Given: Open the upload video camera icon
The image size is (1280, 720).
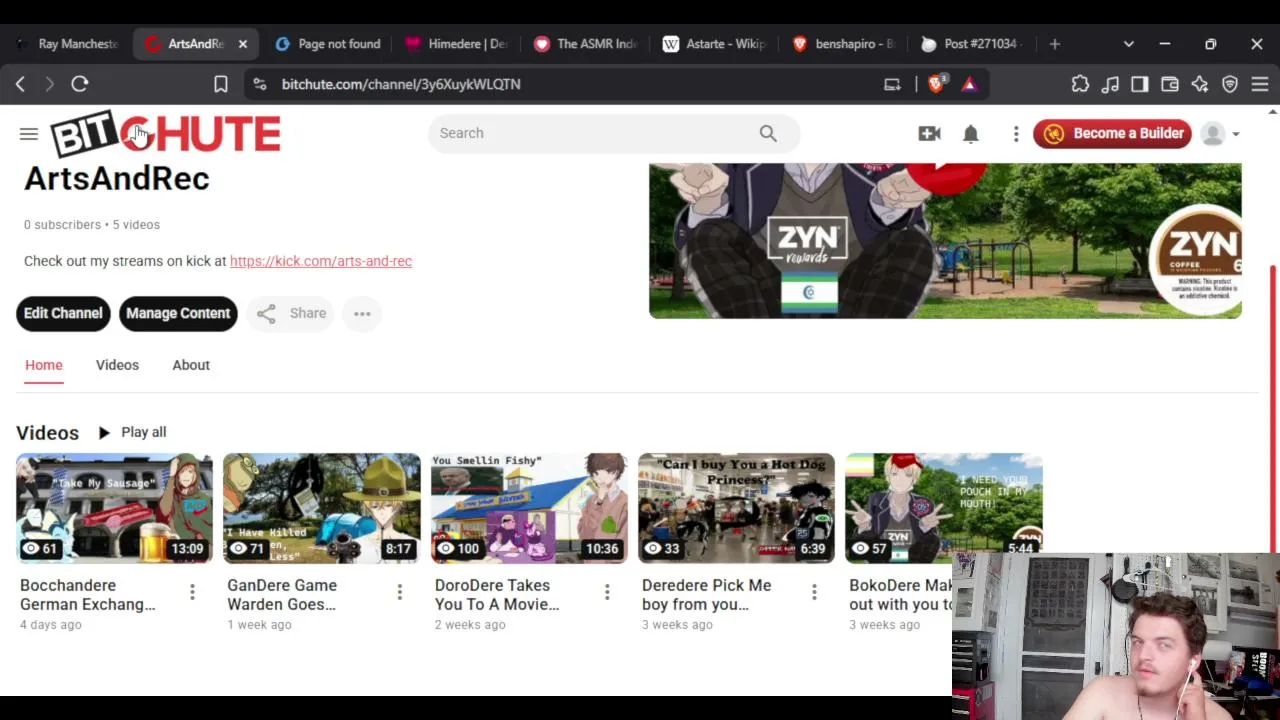Looking at the screenshot, I should 930,133.
